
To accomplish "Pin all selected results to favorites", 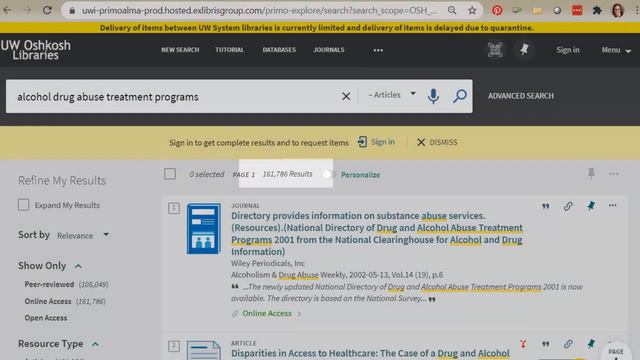I will tap(591, 174).
